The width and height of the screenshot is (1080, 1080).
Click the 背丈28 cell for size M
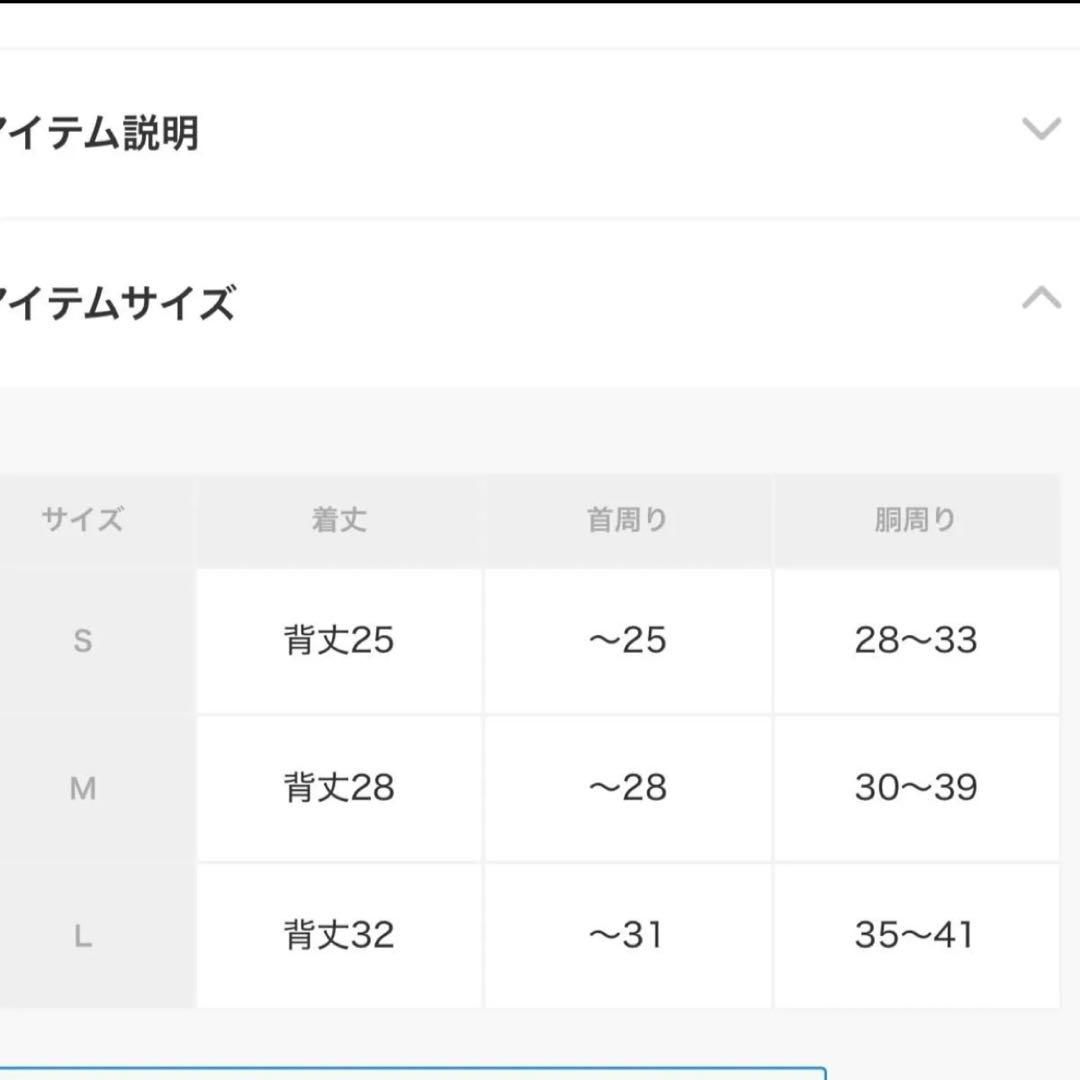pos(340,789)
